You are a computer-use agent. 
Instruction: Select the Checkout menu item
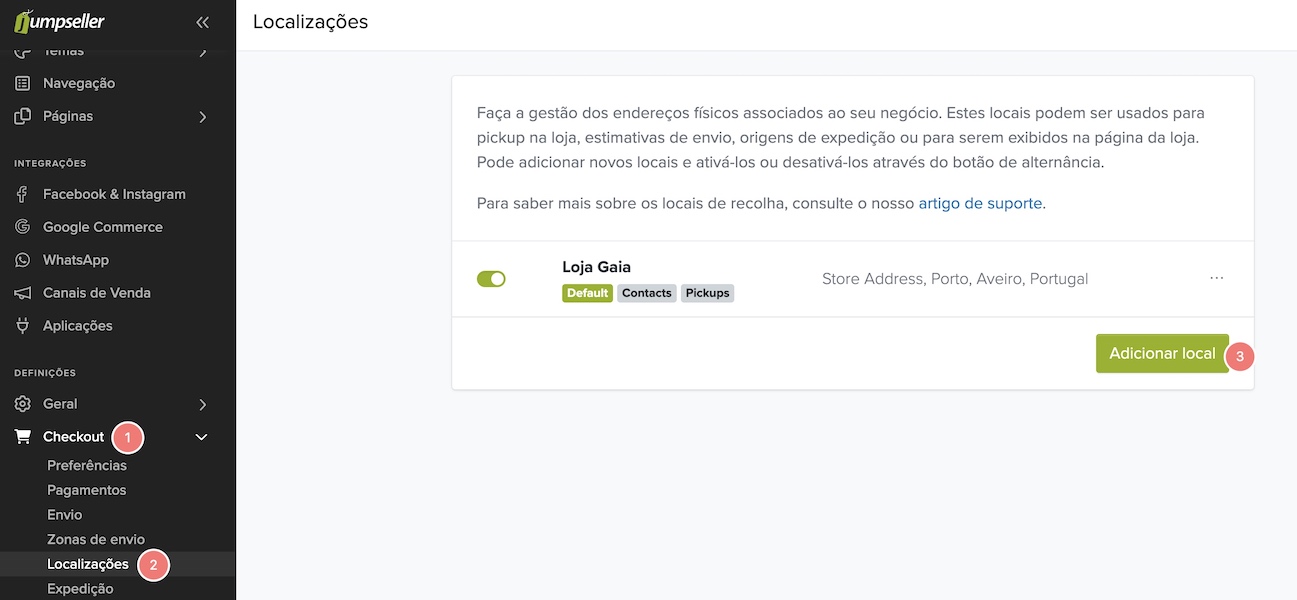point(73,437)
